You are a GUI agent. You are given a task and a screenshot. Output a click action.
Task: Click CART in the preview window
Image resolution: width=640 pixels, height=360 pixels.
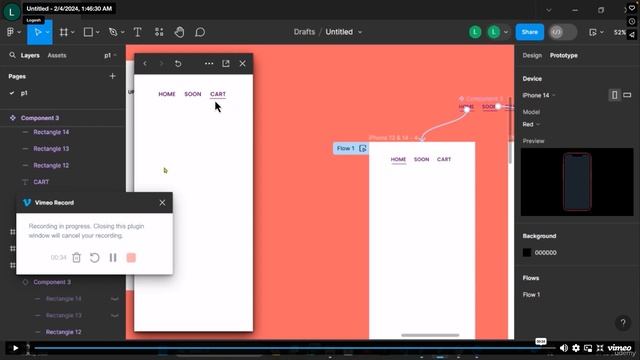218,94
